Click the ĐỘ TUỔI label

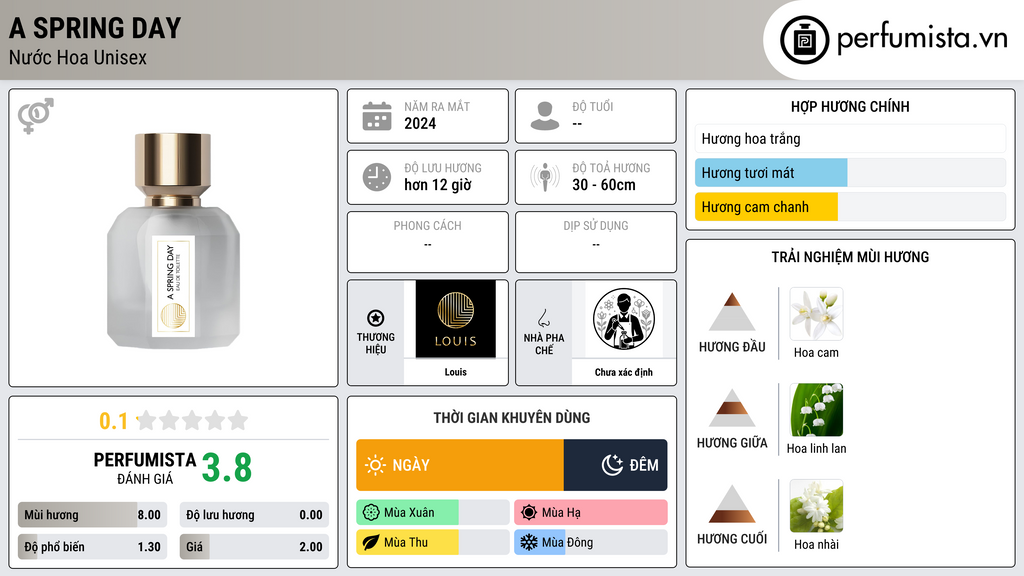[593, 106]
